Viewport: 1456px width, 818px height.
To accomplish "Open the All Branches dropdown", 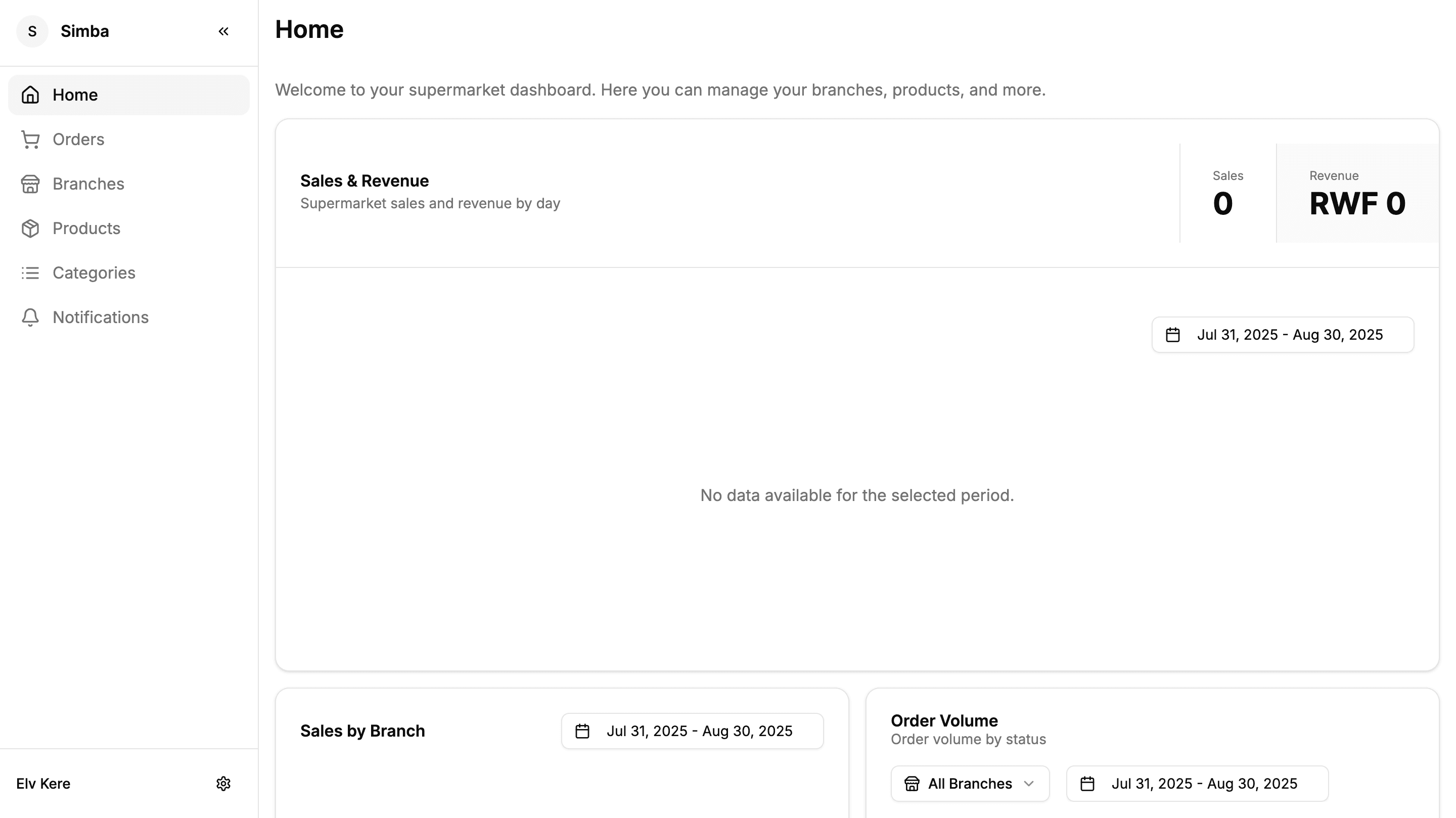I will 970,784.
